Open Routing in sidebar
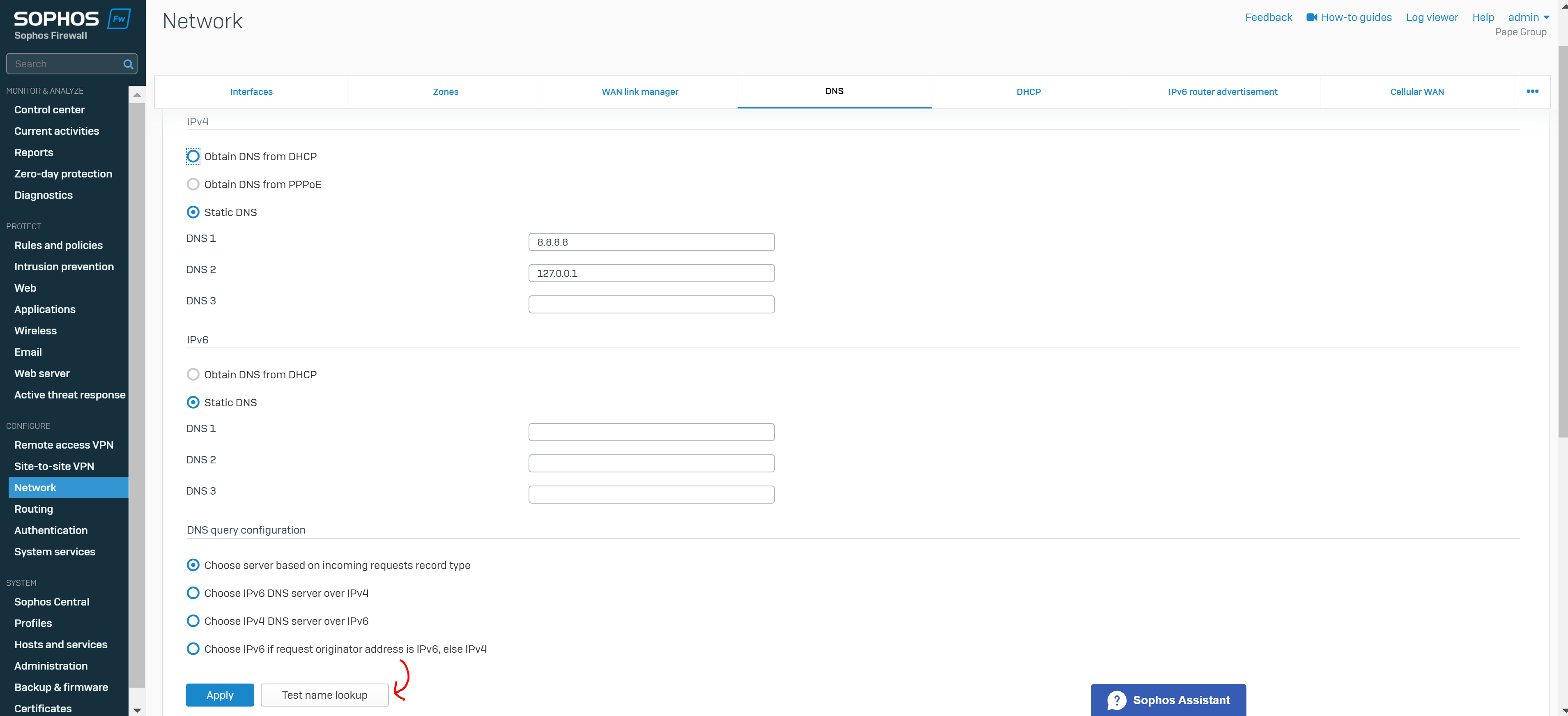This screenshot has width=1568, height=716. pos(34,509)
